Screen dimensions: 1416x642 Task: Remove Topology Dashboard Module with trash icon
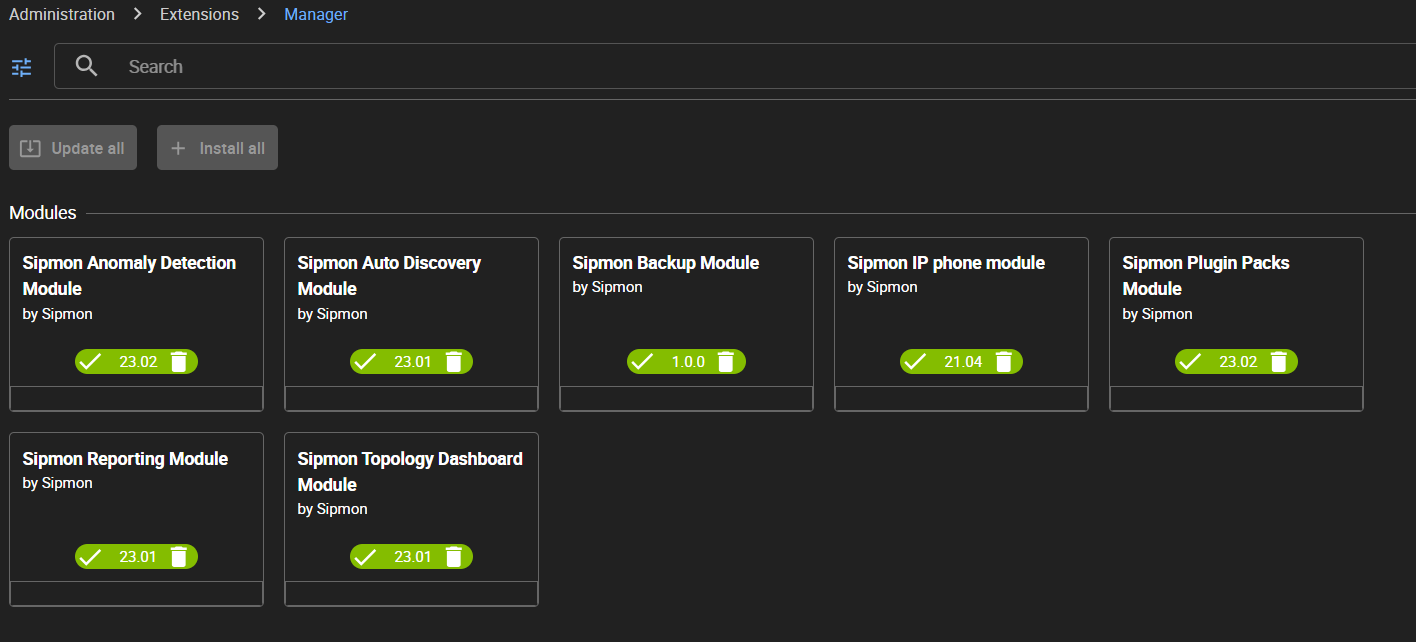(x=454, y=557)
